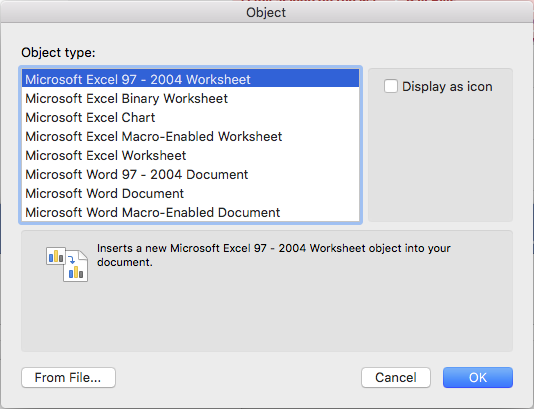Screen dimensions: 534x409
Task: Select Microsoft Word 97 - 2004 Document
Action: point(190,175)
